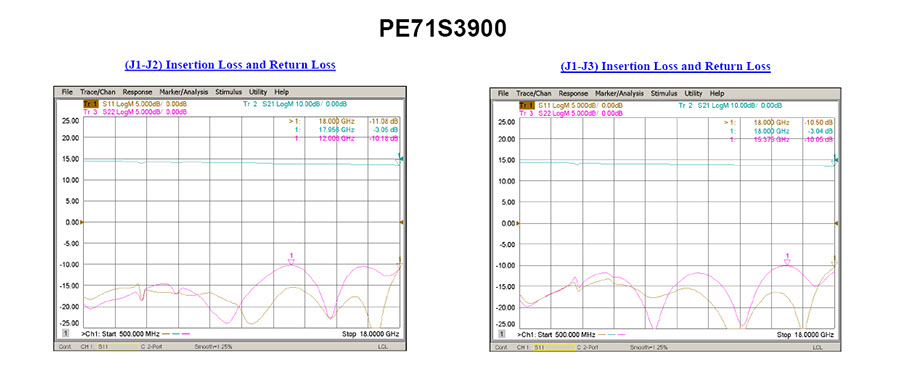Click reference level arrow at 0.00 in J1-J3 plot
The image size is (900, 381).
coord(517,223)
